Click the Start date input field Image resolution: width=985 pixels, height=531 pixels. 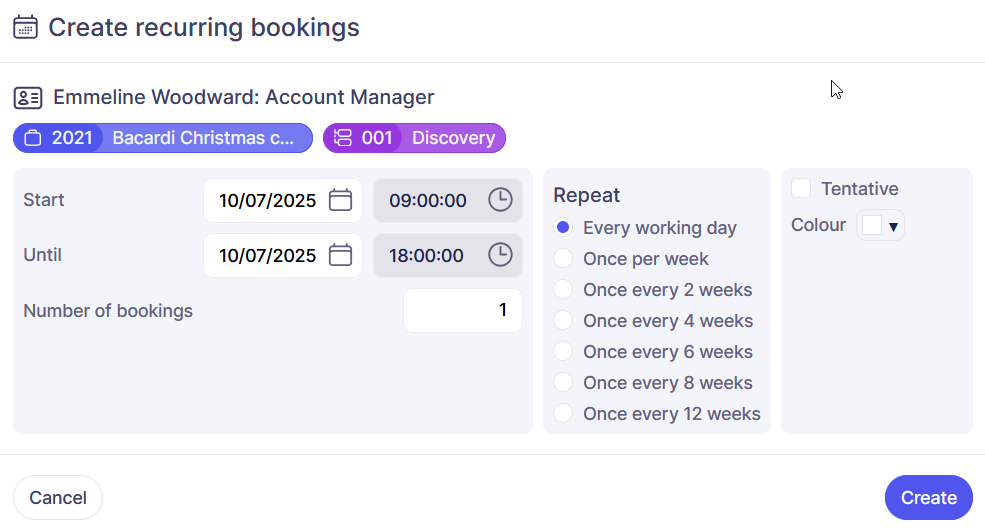coord(267,200)
